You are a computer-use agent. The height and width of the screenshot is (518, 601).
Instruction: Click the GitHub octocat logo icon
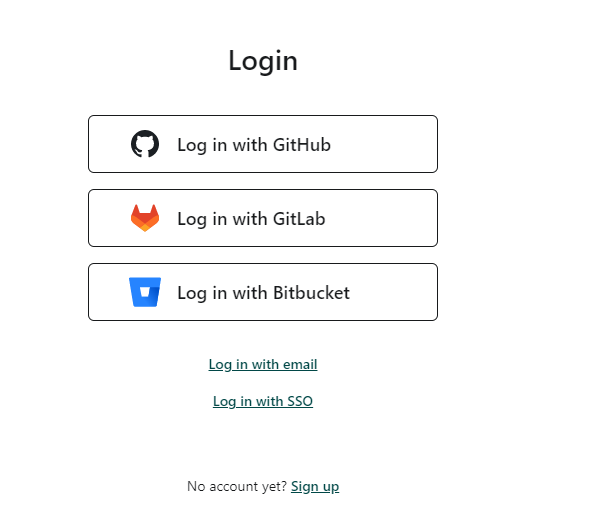pyautogui.click(x=145, y=144)
